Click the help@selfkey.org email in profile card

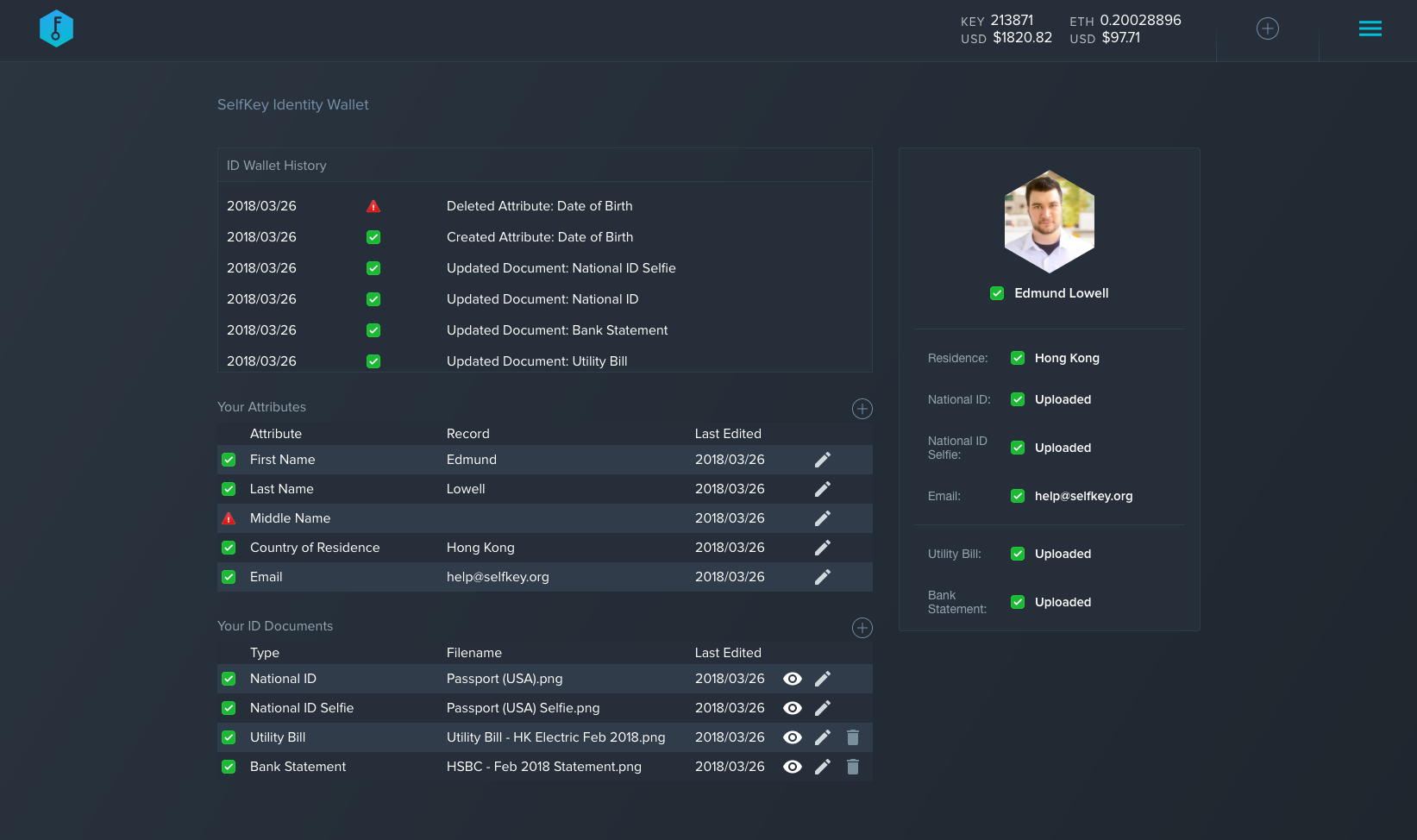coord(1084,496)
